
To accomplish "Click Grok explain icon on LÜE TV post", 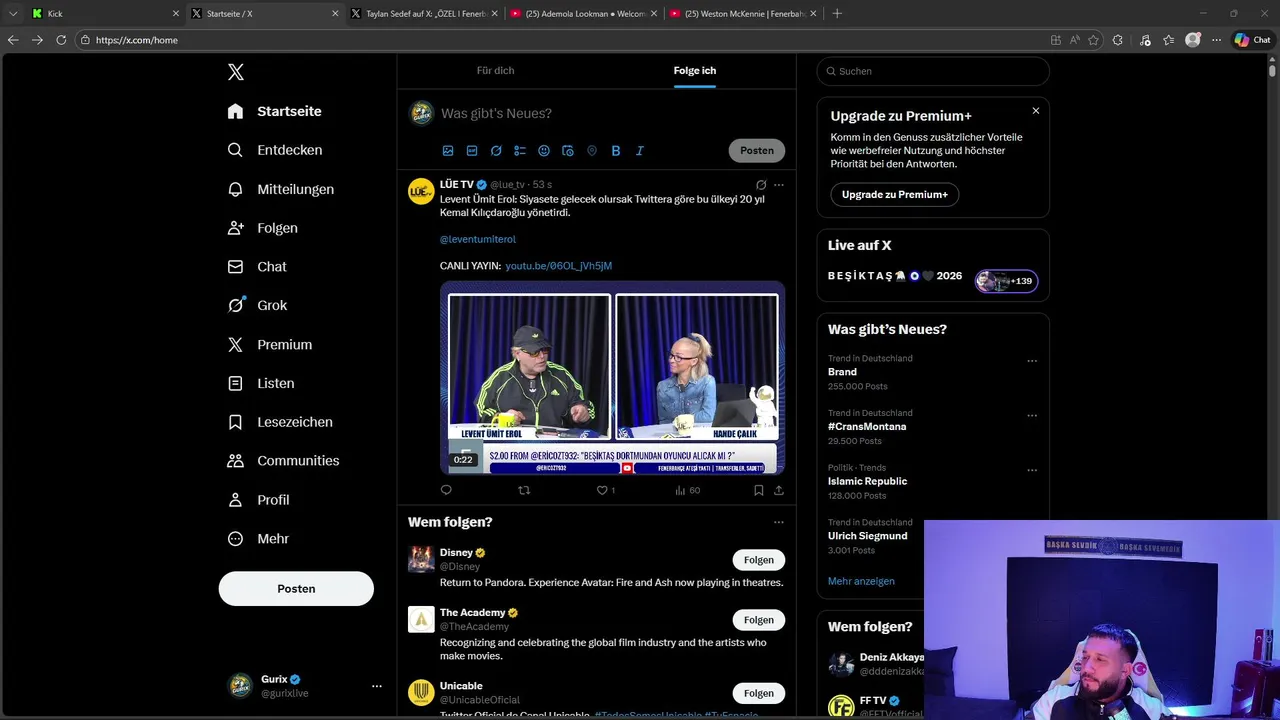I will point(761,185).
